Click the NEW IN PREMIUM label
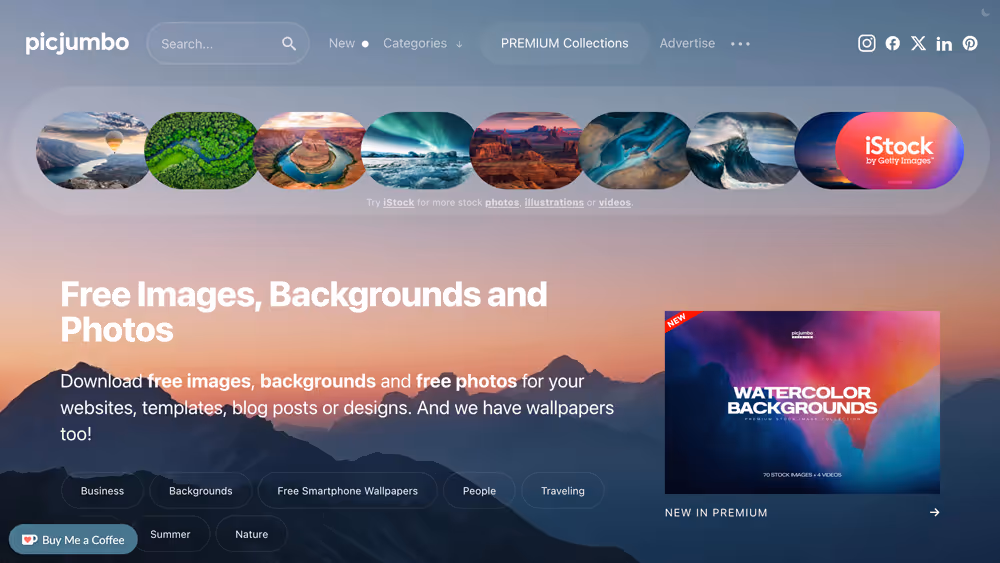This screenshot has height=563, width=1000. pyautogui.click(x=716, y=513)
